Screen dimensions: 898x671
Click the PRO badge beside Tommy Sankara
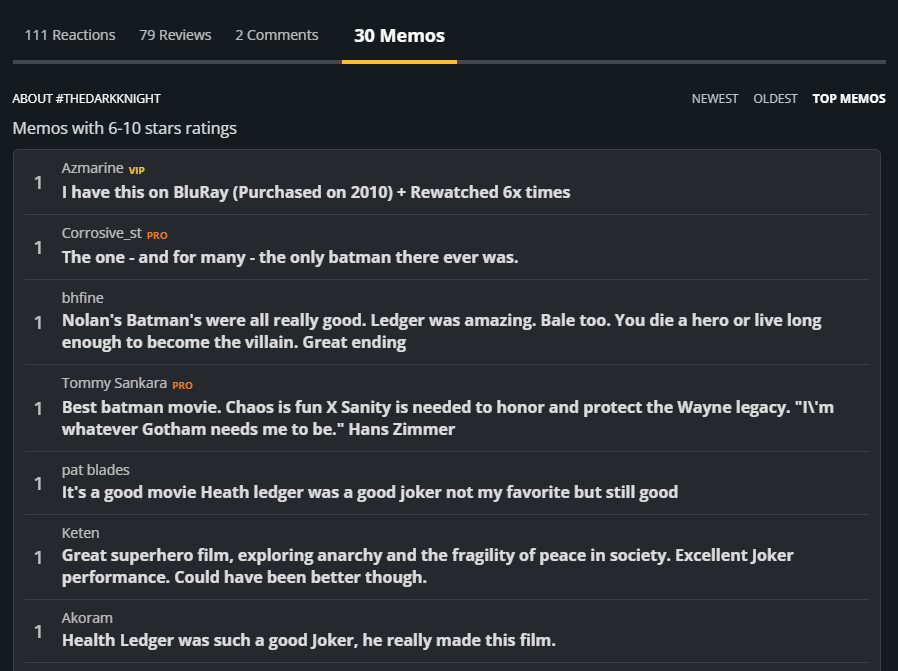tap(182, 385)
